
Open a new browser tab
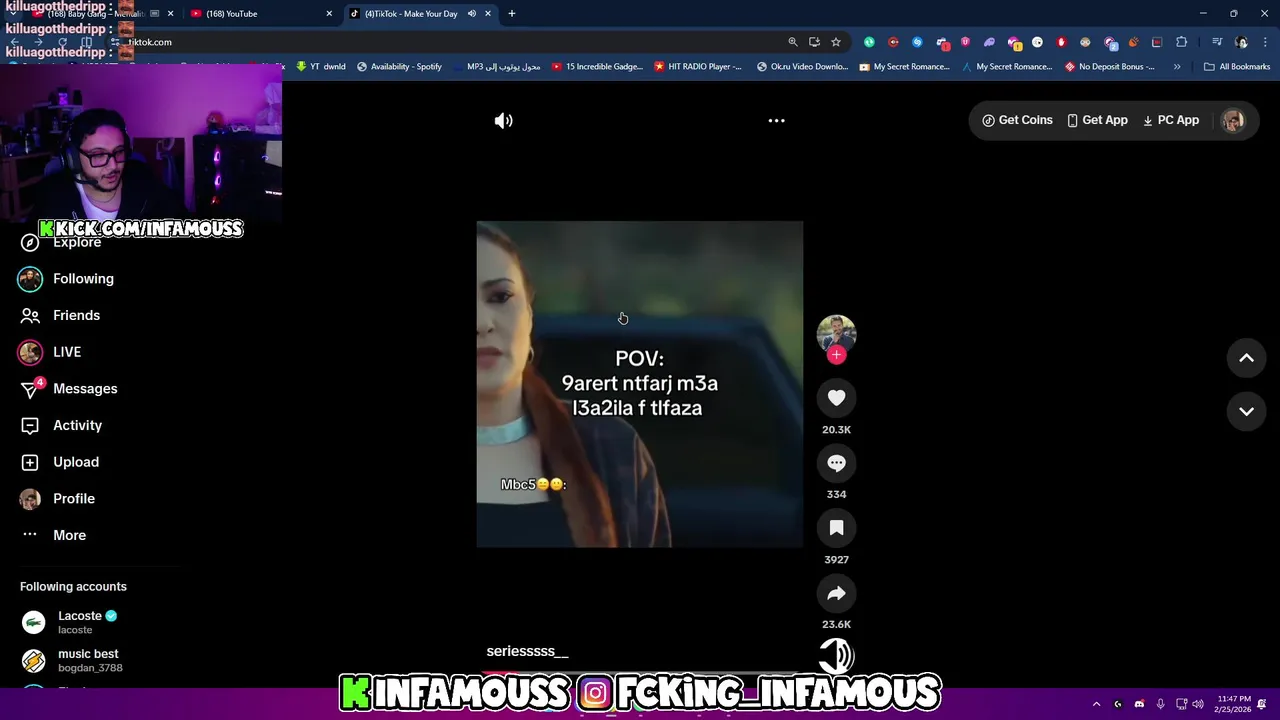(511, 13)
